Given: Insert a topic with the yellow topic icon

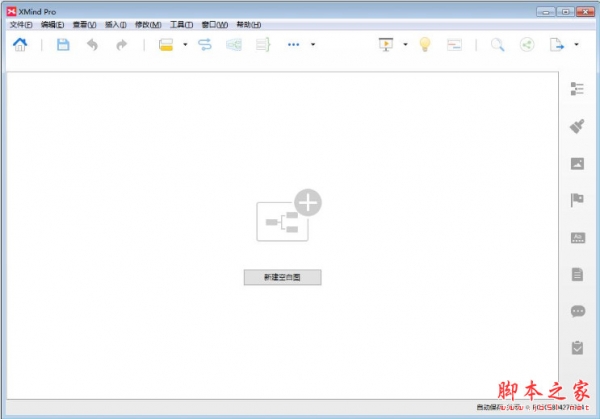Looking at the screenshot, I should [166, 45].
